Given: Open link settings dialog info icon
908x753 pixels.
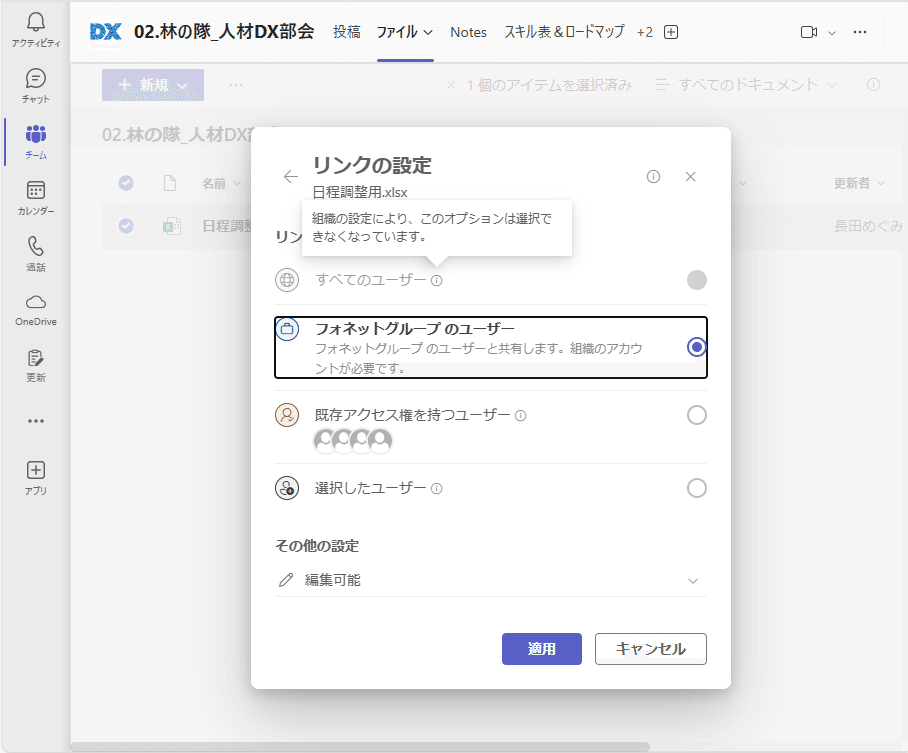Looking at the screenshot, I should [653, 177].
